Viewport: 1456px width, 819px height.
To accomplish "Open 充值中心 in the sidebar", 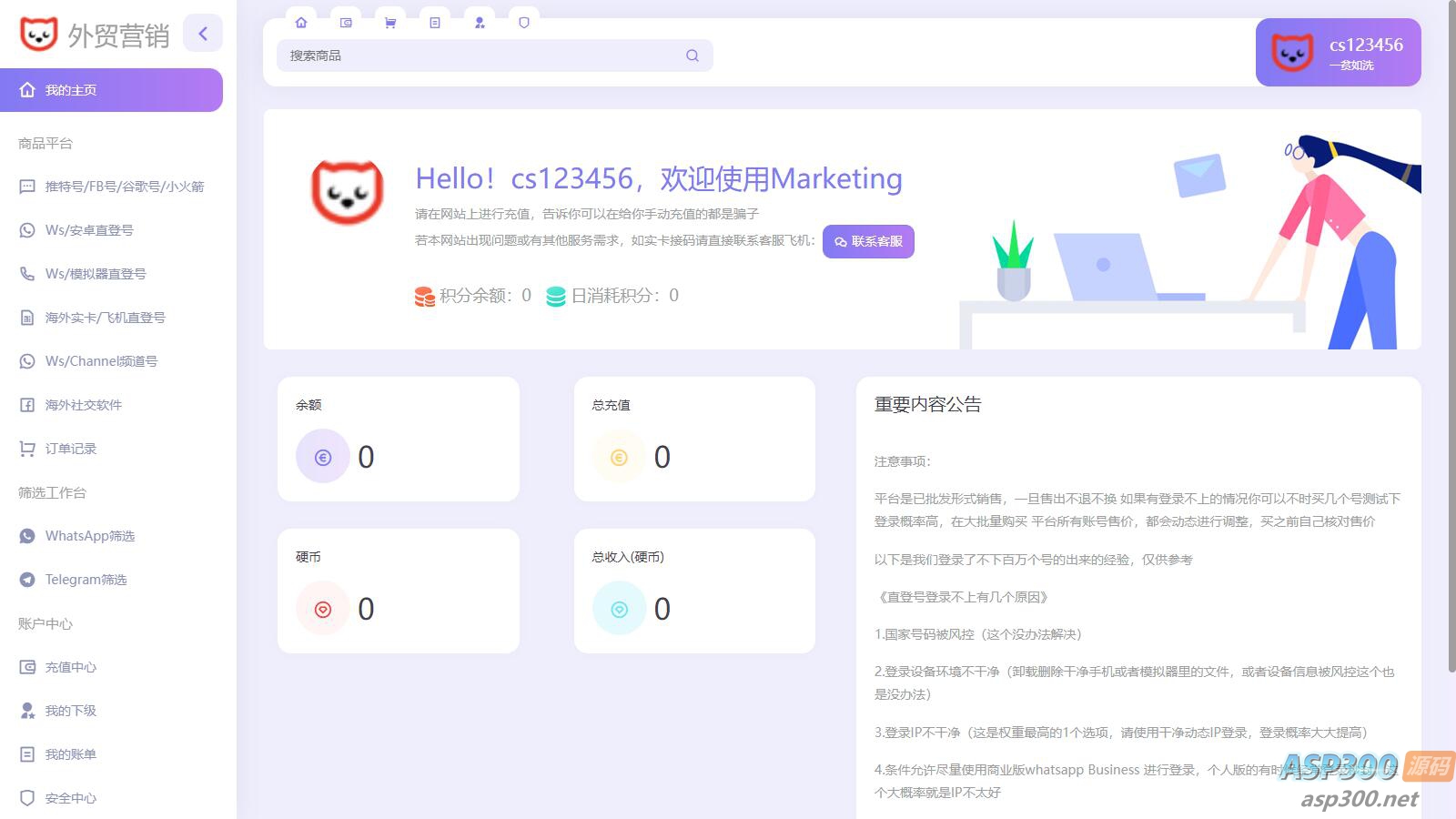I will [x=70, y=667].
